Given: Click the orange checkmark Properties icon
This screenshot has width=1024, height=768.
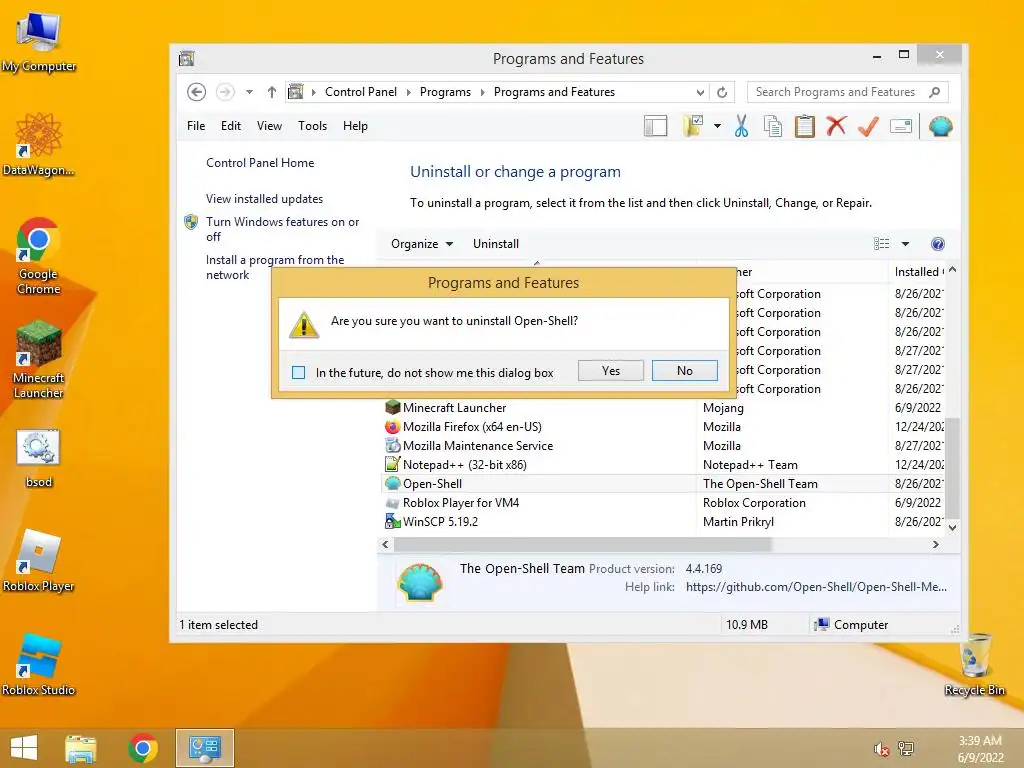Looking at the screenshot, I should (x=868, y=126).
